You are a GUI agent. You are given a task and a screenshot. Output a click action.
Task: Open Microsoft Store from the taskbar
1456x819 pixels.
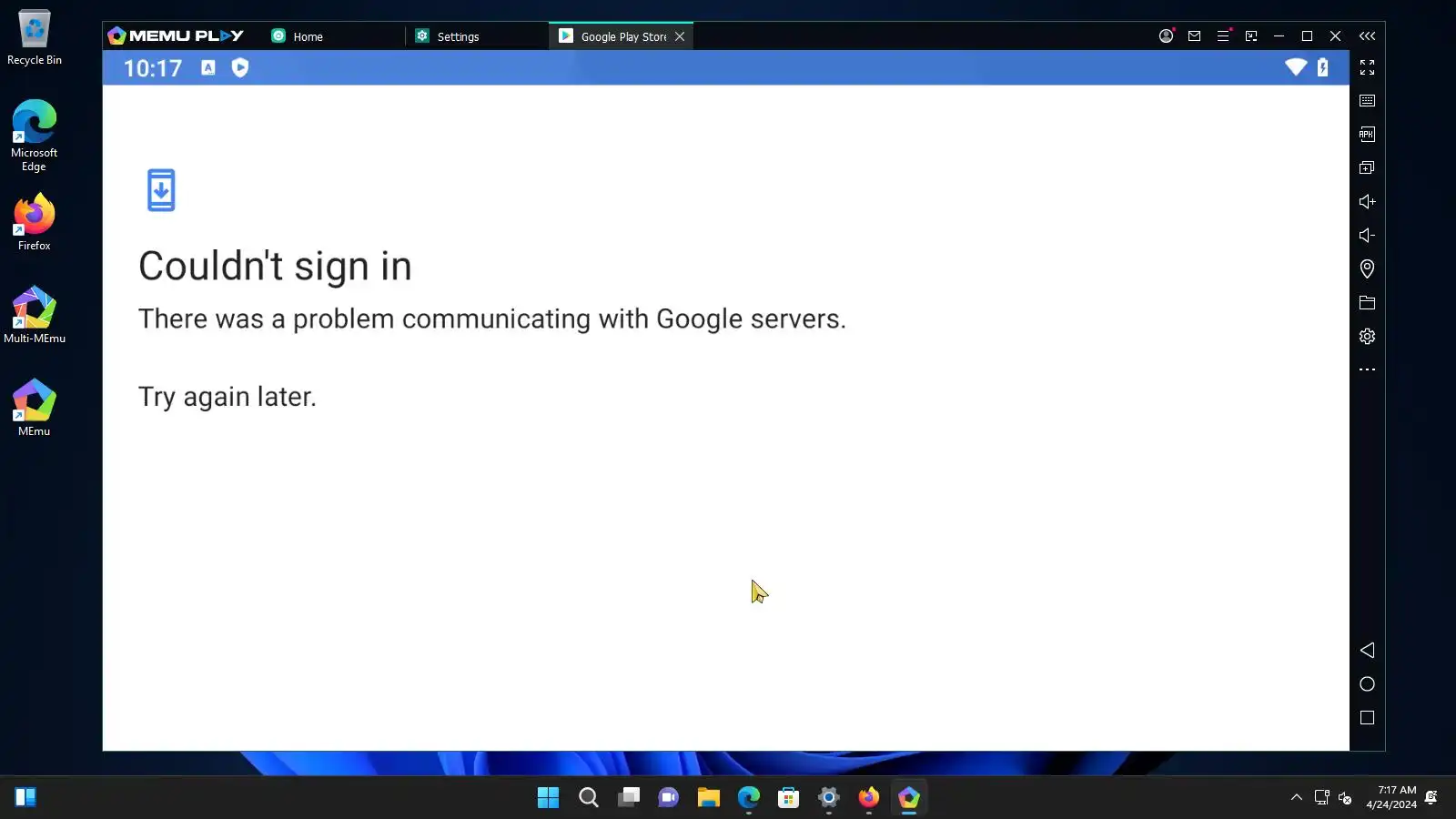pyautogui.click(x=789, y=798)
